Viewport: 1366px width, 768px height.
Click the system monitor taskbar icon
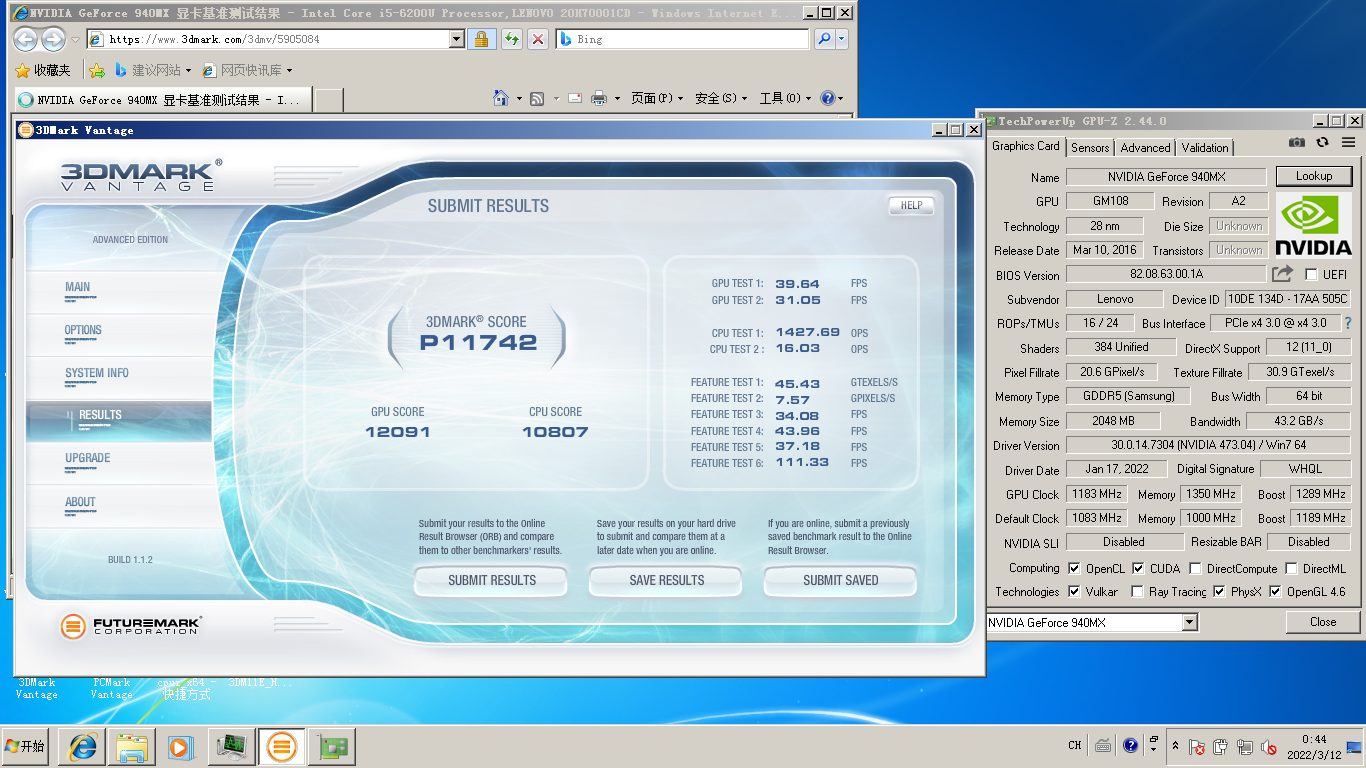point(232,747)
